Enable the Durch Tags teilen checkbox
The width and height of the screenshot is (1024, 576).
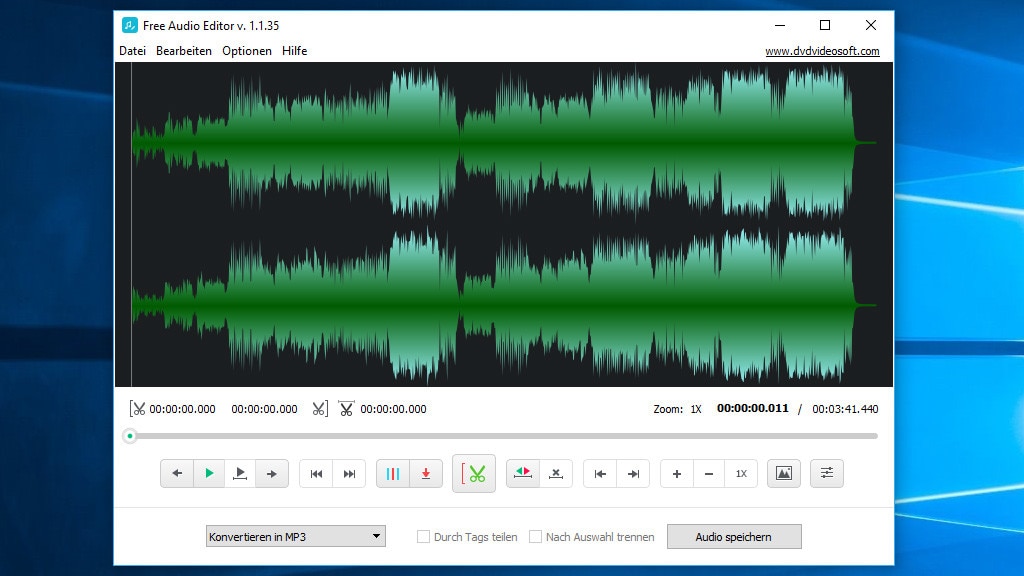[x=424, y=536]
